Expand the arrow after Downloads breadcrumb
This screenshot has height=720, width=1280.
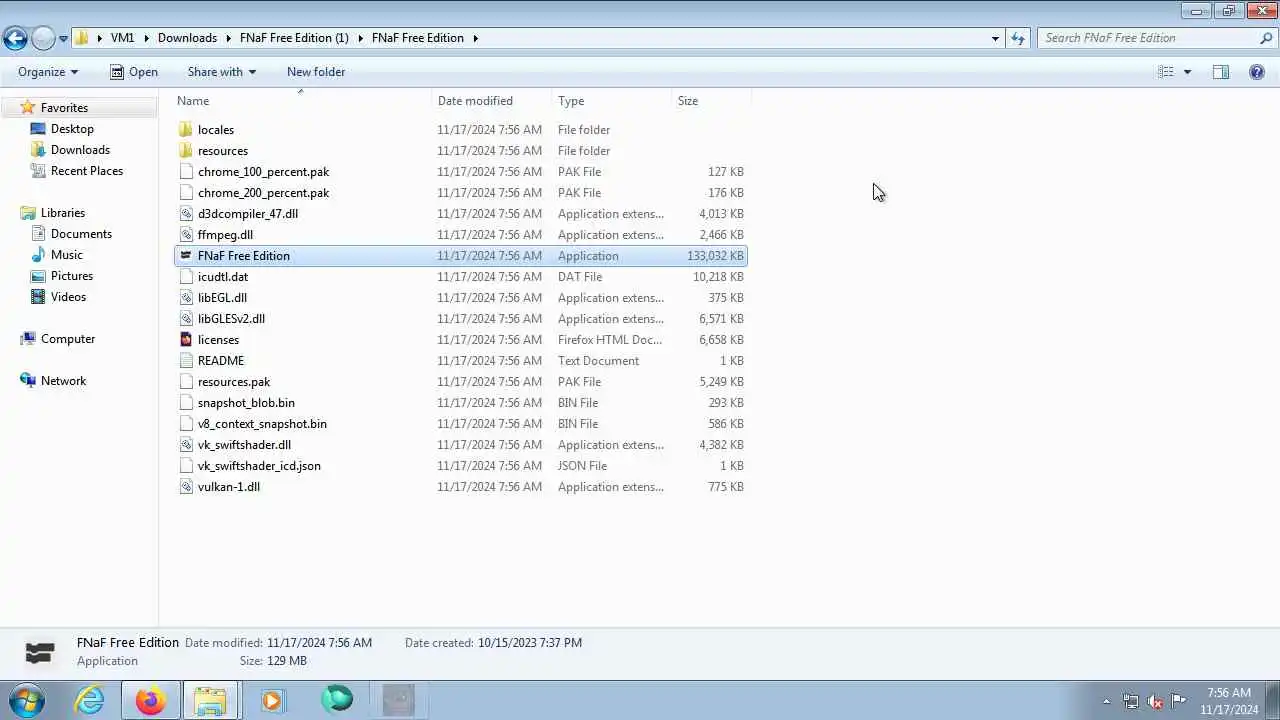[x=228, y=38]
